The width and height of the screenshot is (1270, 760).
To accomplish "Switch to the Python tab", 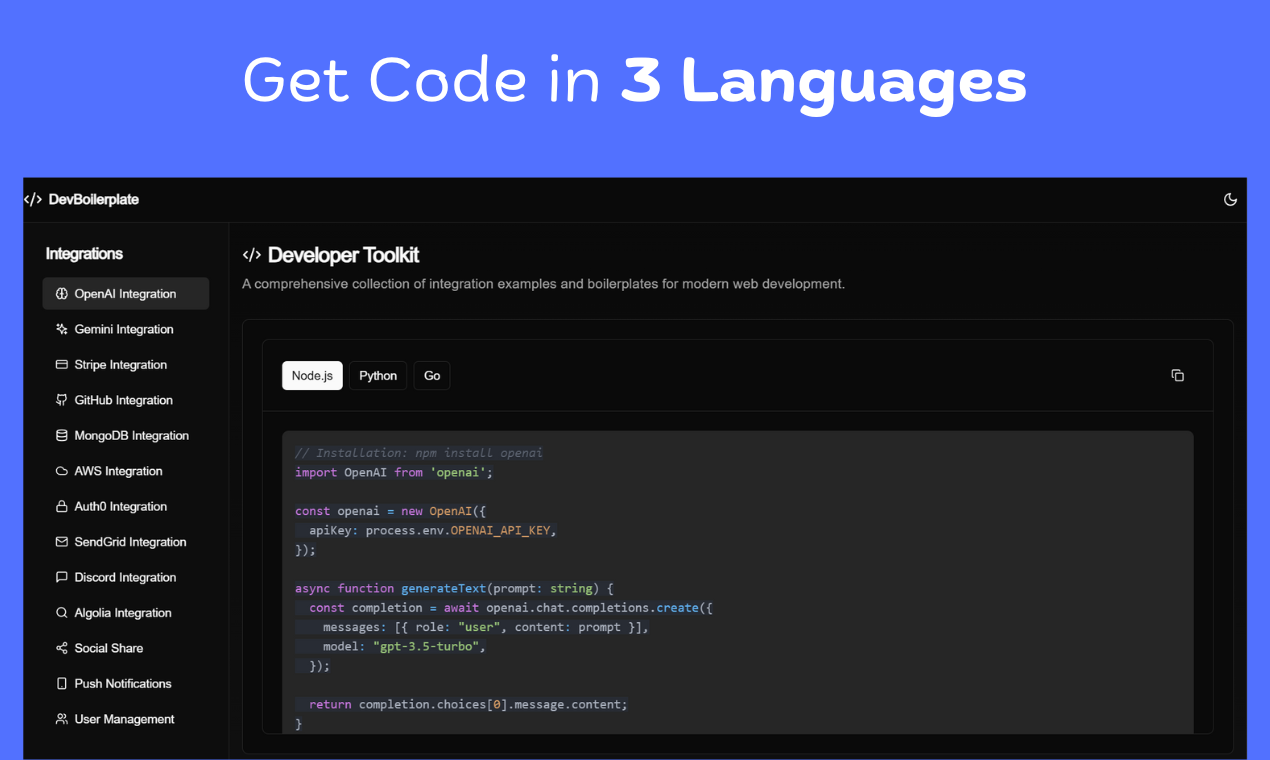I will [378, 376].
